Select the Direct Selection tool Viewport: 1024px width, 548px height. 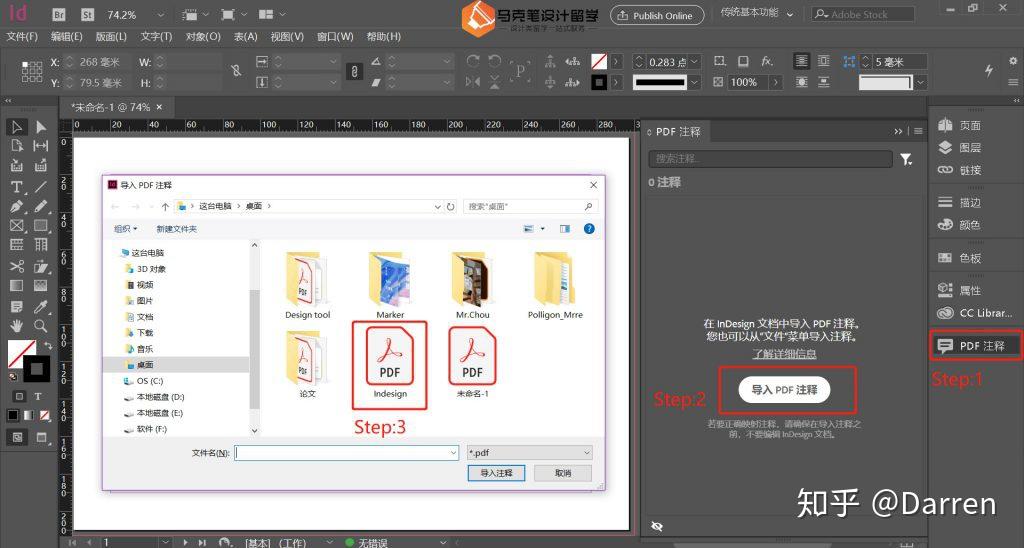[40, 127]
